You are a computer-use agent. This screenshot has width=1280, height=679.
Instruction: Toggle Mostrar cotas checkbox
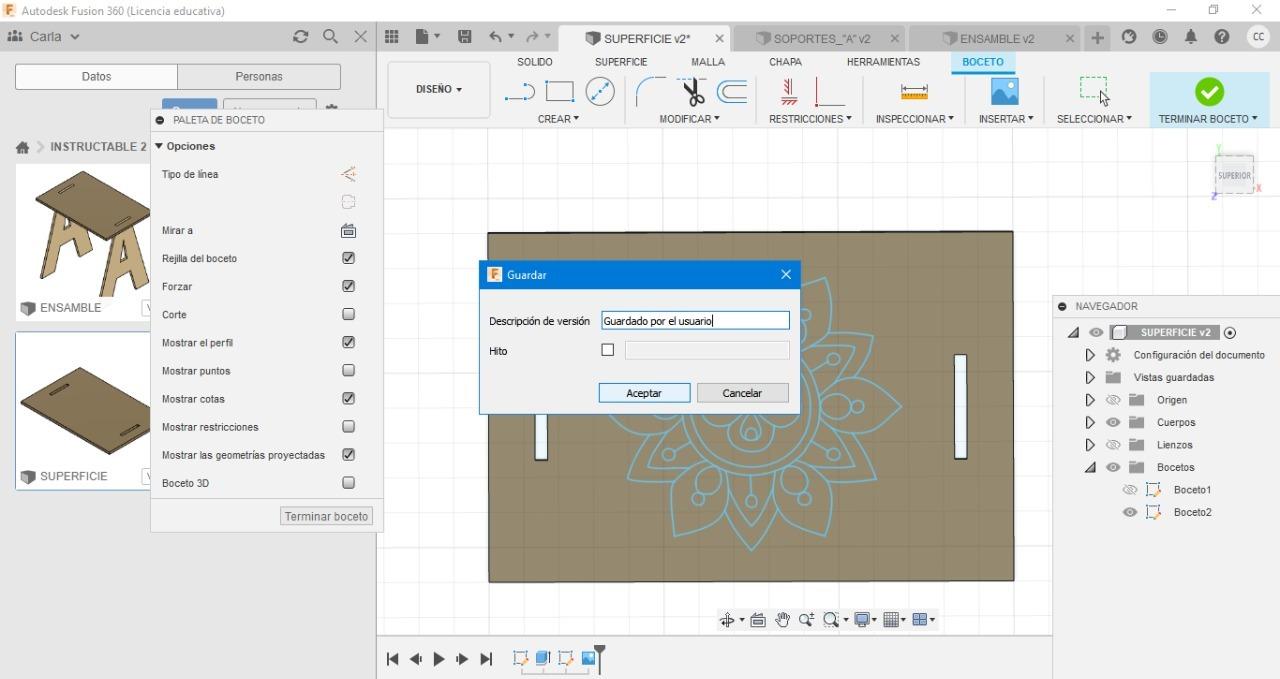click(348, 398)
